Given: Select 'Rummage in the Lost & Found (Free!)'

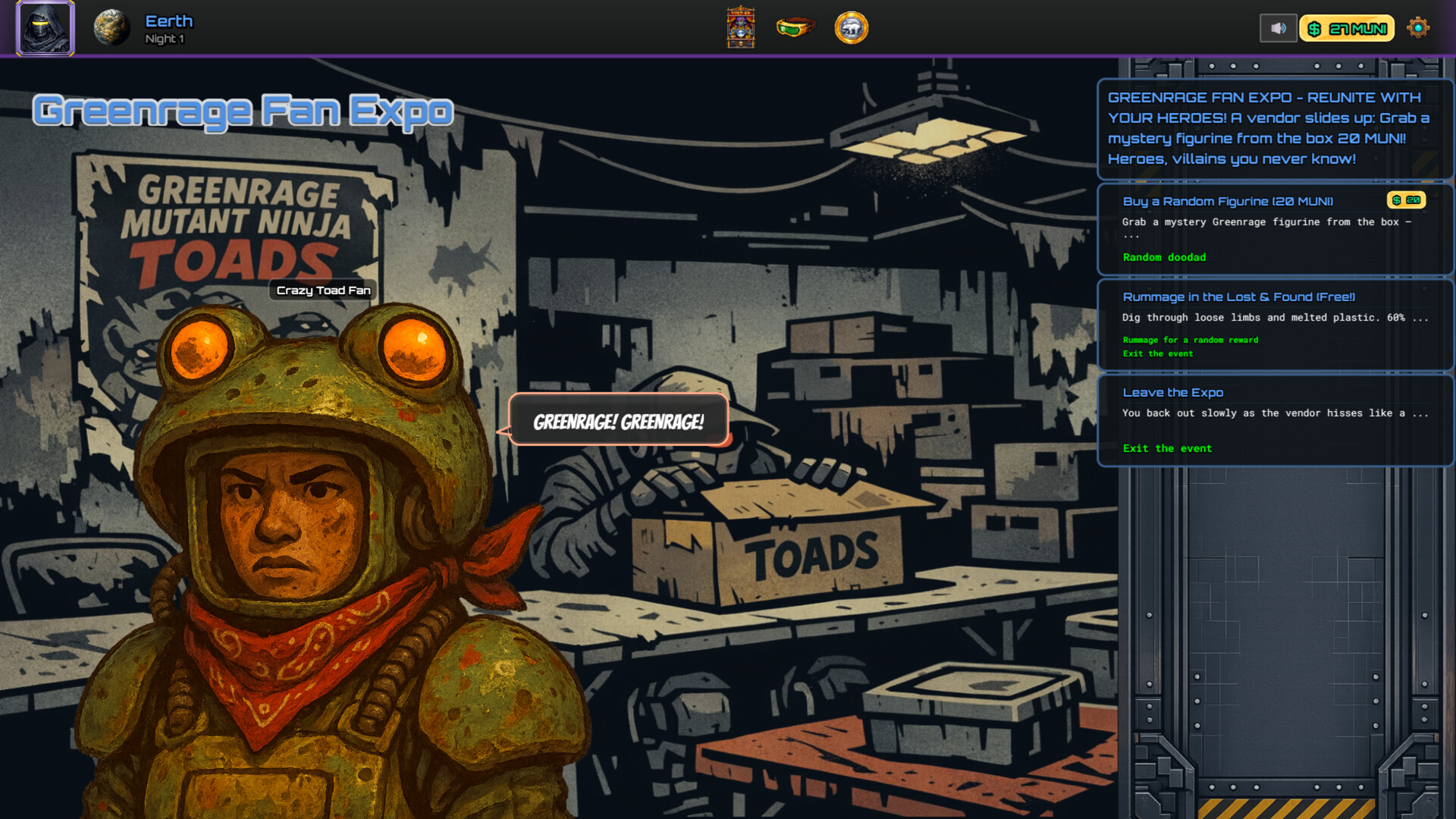Looking at the screenshot, I should [x=1239, y=297].
